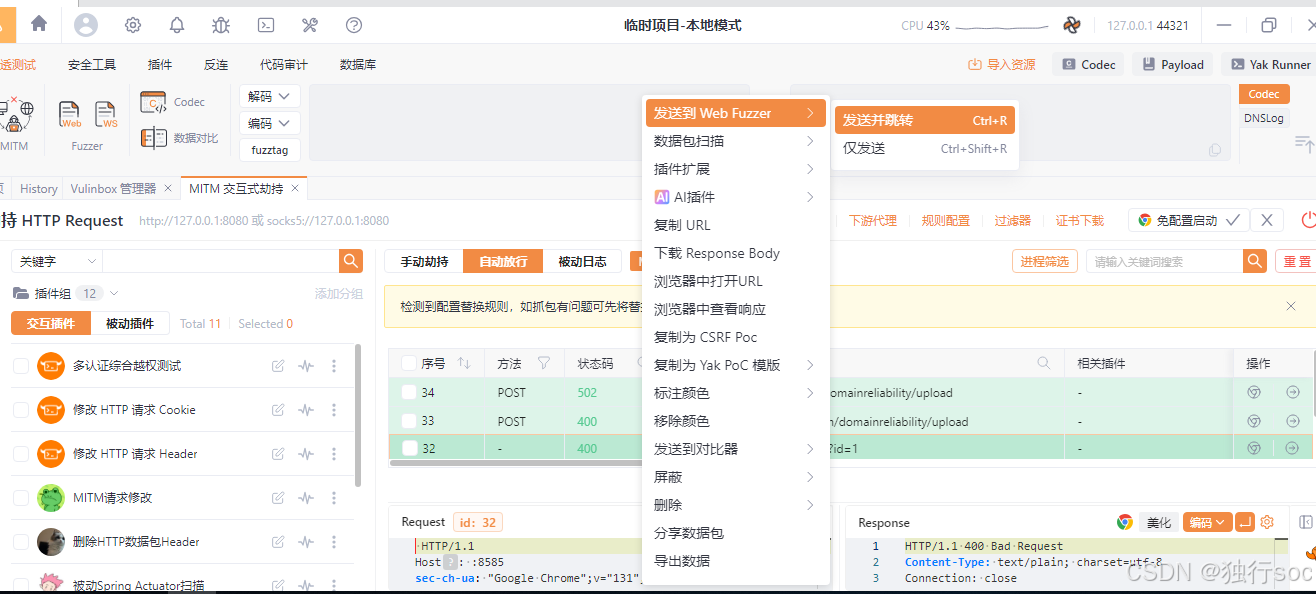This screenshot has width=1316, height=594.
Task: Expand 数据包扫描 submenu
Action: [735, 141]
